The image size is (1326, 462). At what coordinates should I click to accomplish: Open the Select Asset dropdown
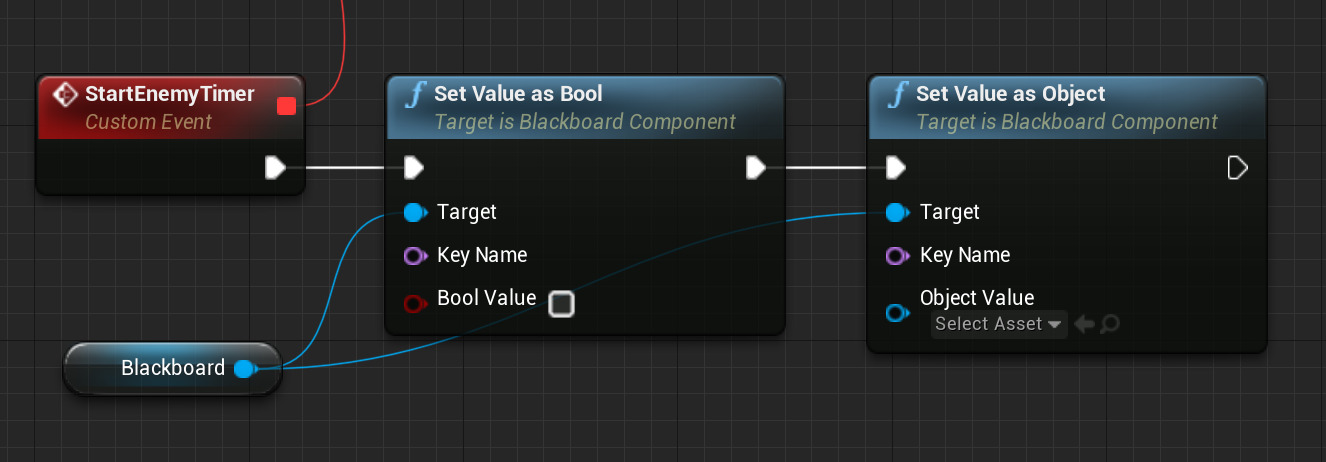[999, 324]
